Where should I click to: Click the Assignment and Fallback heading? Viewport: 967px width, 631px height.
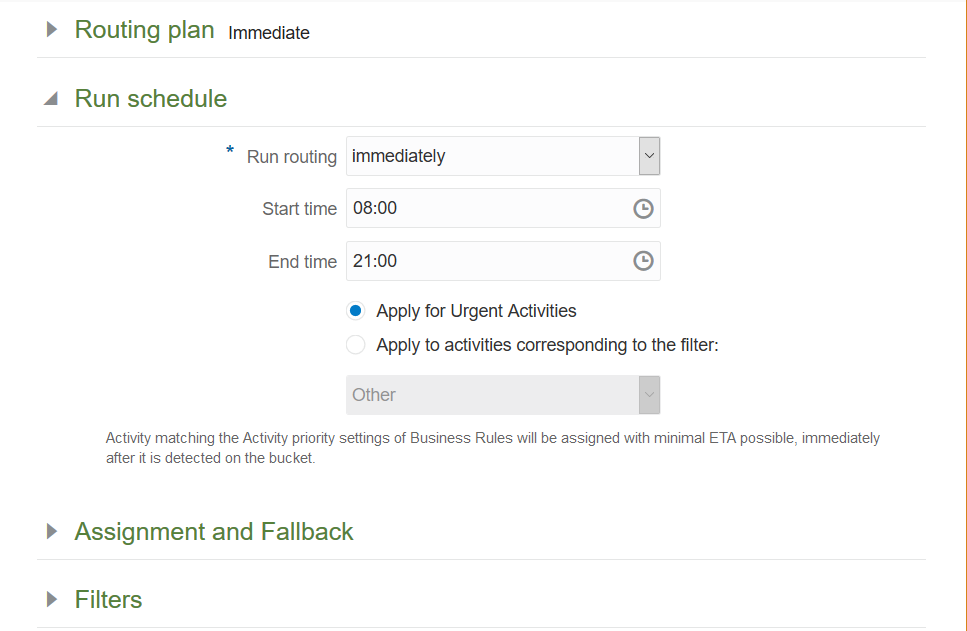click(x=214, y=531)
